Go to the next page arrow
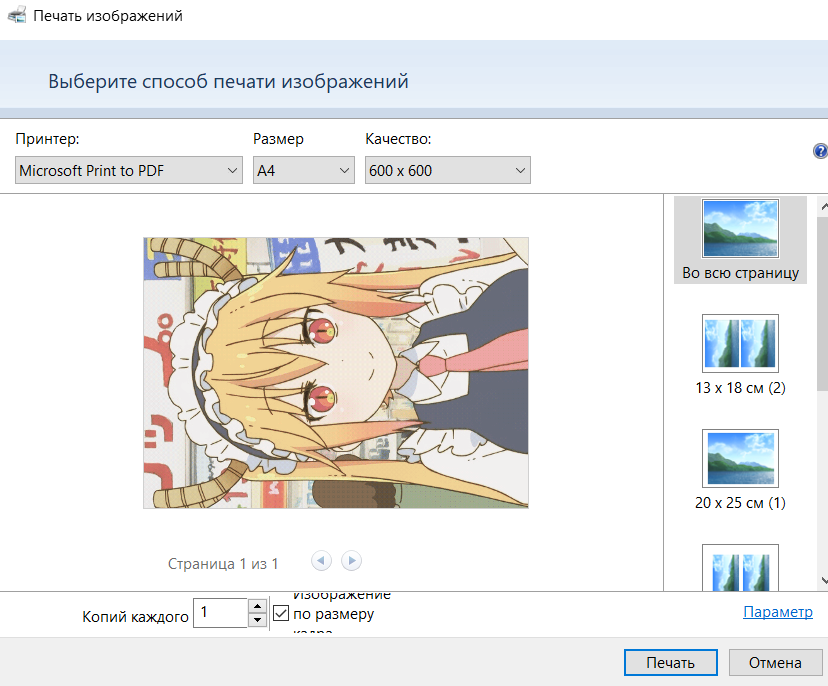The height and width of the screenshot is (686, 828). 351,561
